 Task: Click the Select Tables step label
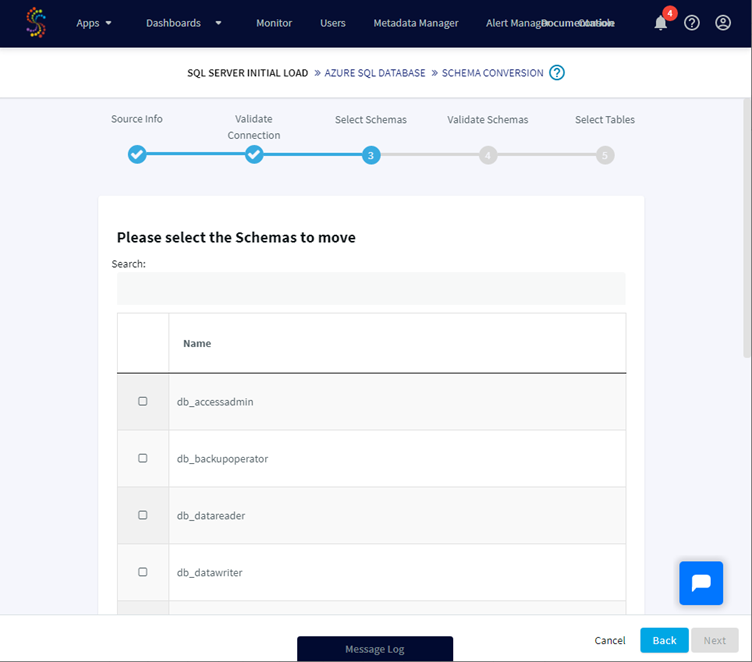pos(605,119)
